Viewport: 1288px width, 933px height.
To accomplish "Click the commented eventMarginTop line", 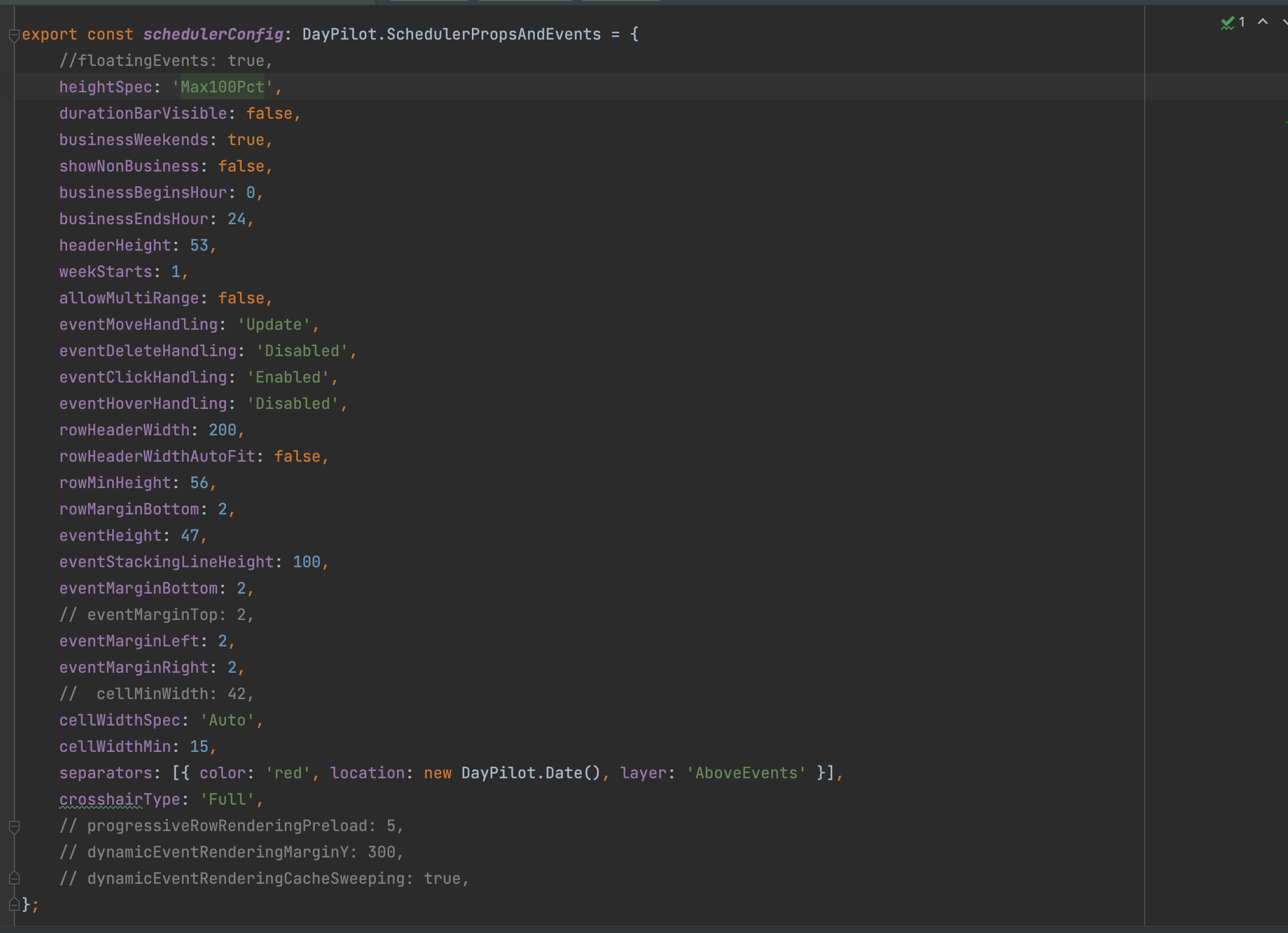I will click(157, 615).
